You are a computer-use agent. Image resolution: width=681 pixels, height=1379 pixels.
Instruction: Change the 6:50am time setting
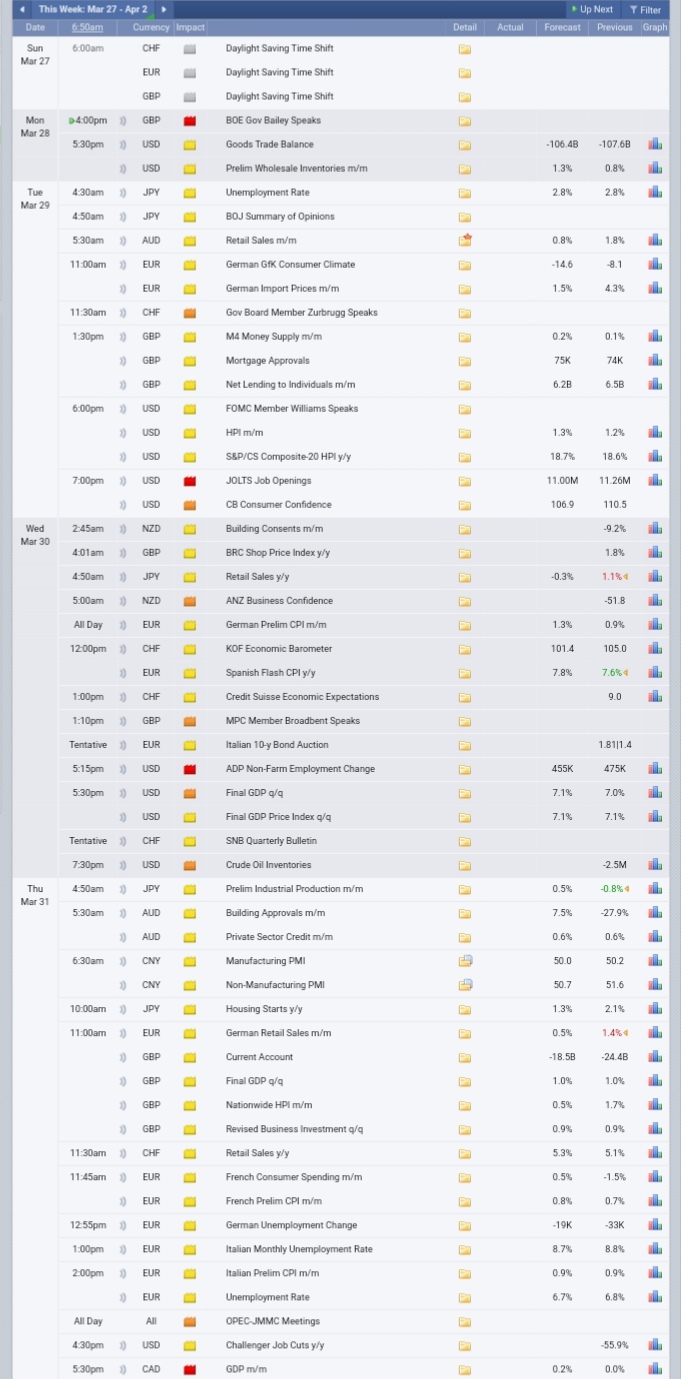(x=88, y=27)
